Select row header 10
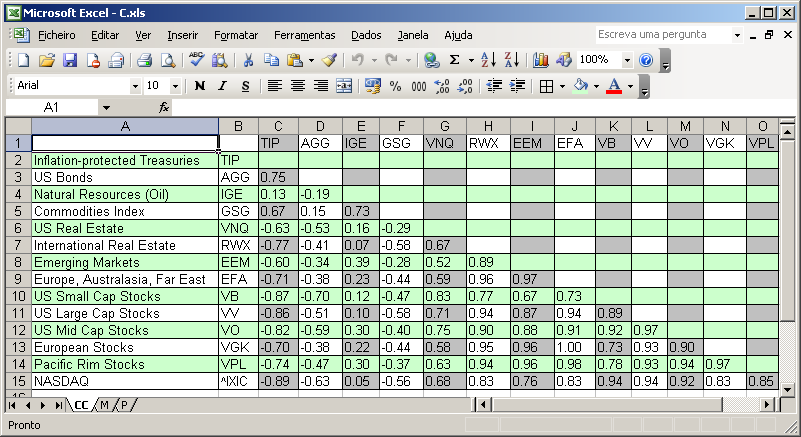 [18, 296]
